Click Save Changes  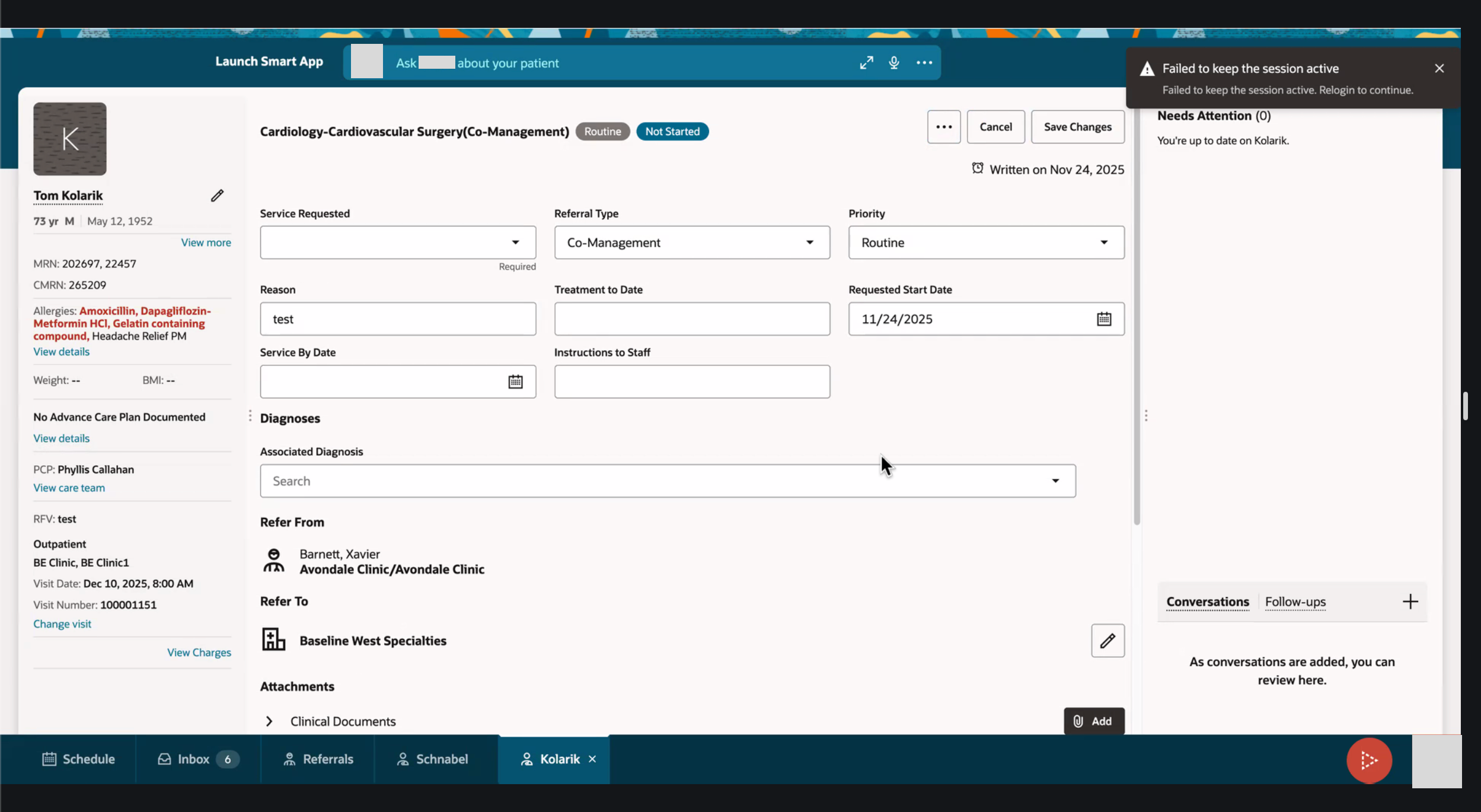(x=1077, y=127)
